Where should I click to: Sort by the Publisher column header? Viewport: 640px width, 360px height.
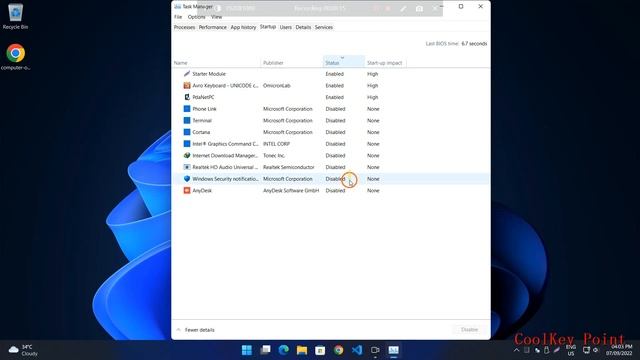(x=292, y=62)
